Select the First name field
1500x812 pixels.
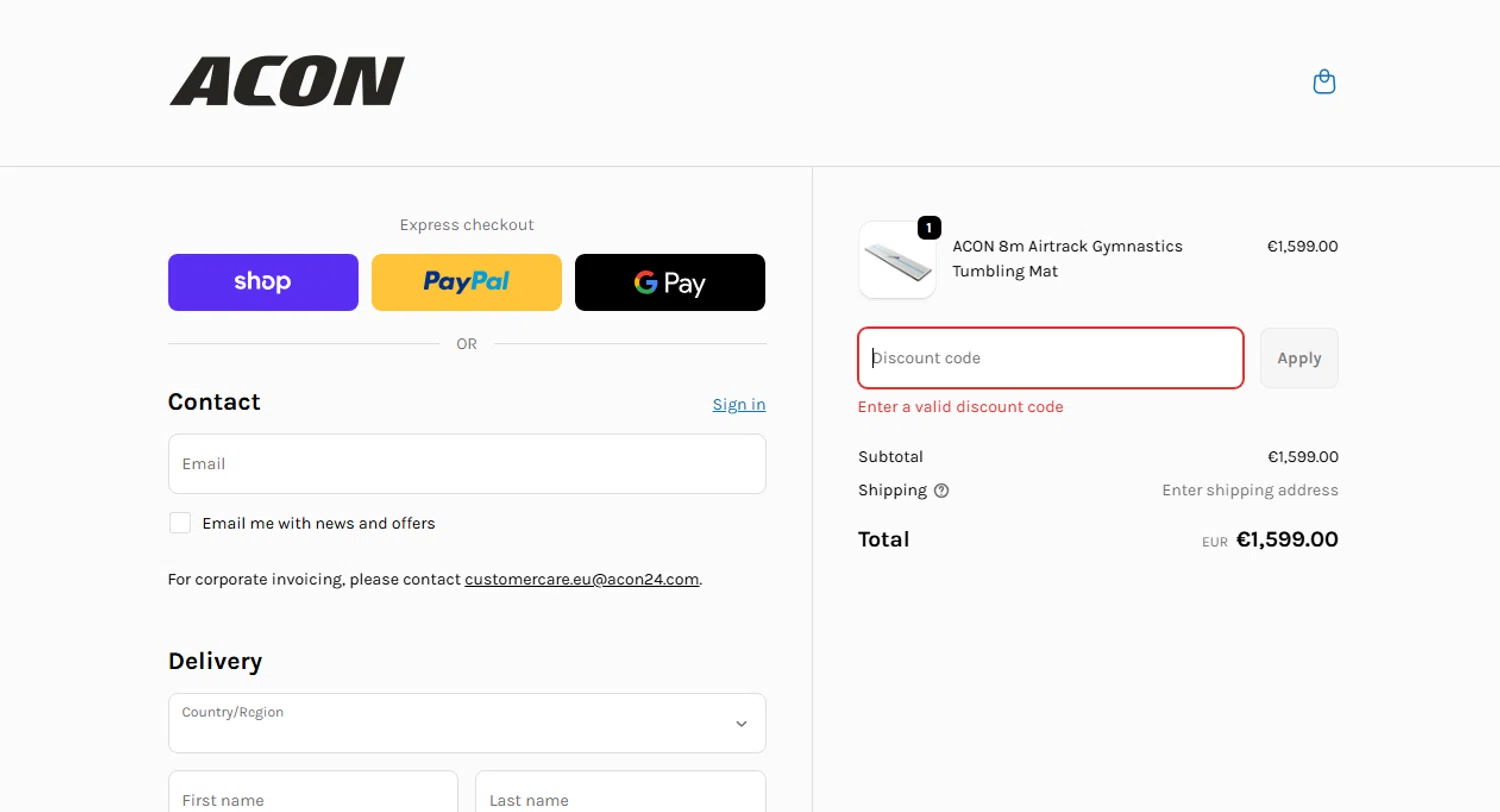(x=313, y=795)
